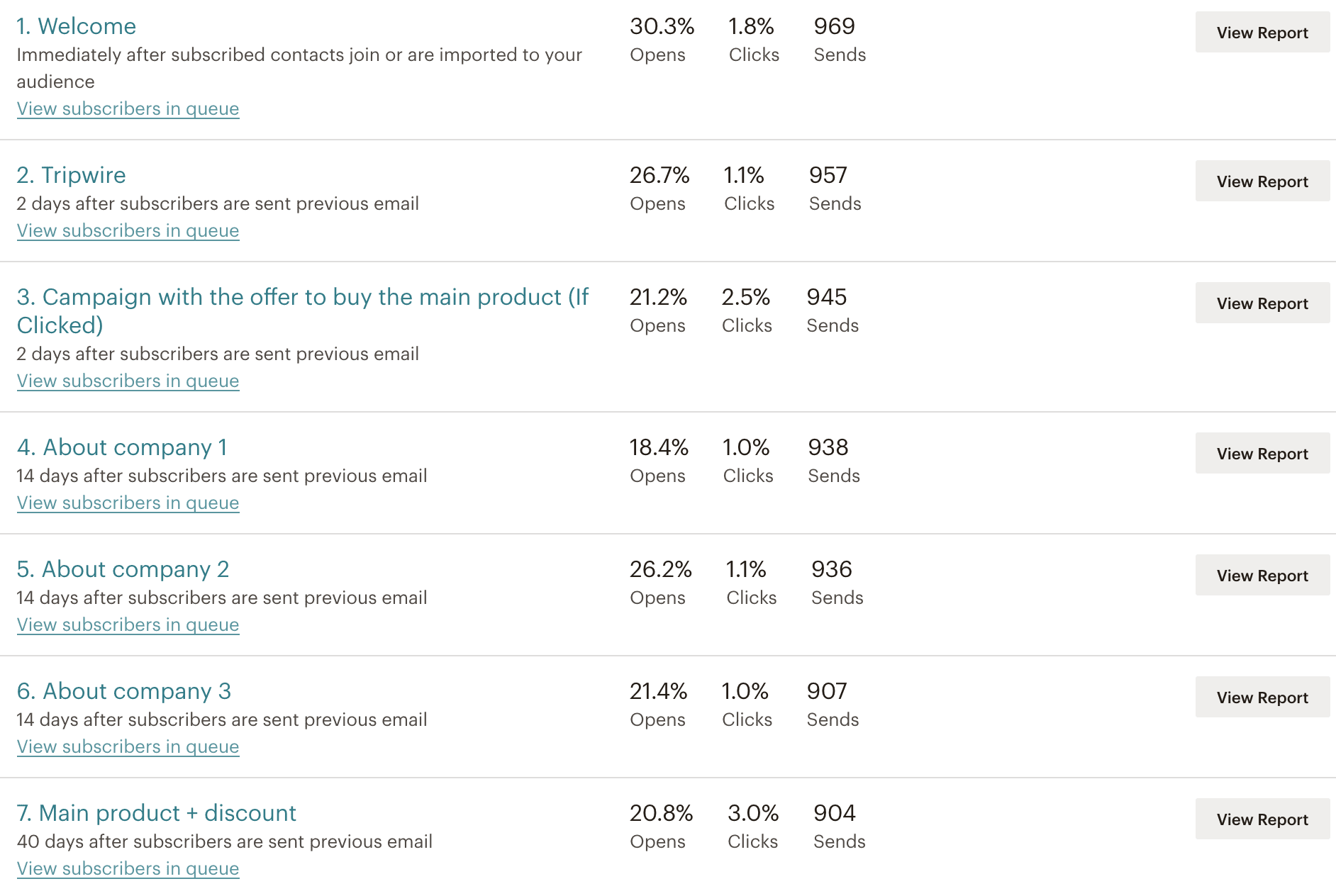View subscribers in queue for Welcome email
This screenshot has width=1336, height=896.
tap(128, 108)
